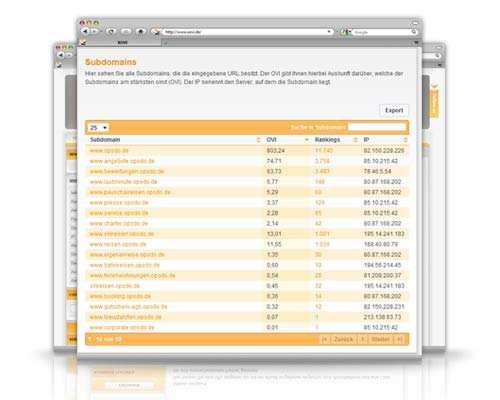Open the www.service.opodo.de link
The image size is (500, 400).
pyautogui.click(x=119, y=213)
